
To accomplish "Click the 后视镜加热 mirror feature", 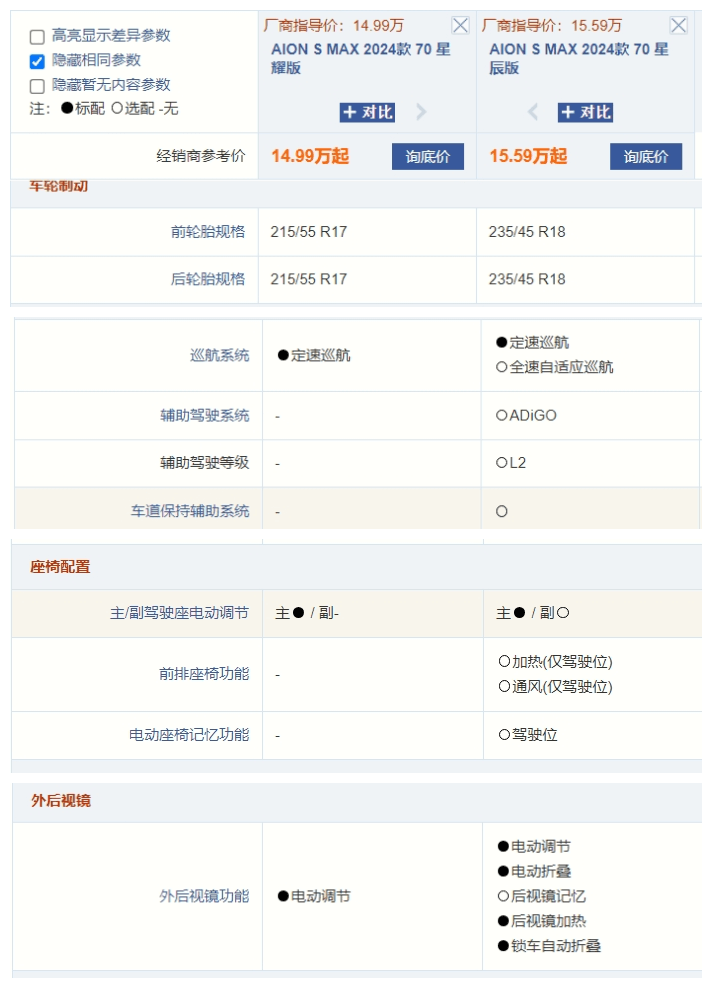I will (542, 921).
